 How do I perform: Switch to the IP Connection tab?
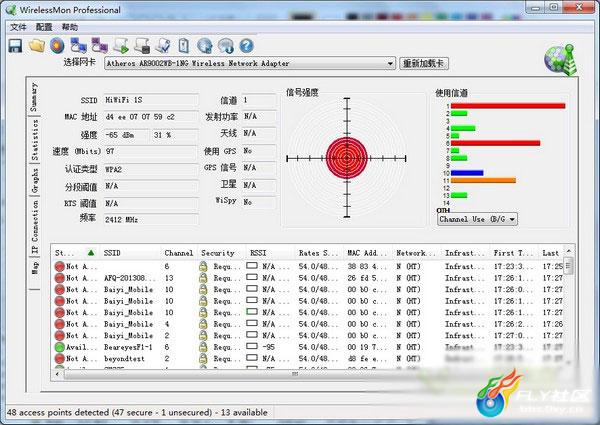coord(35,227)
